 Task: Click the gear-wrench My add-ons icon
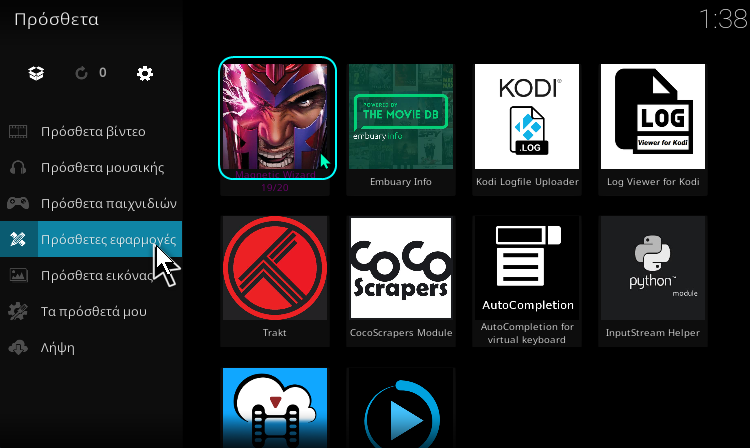click(x=18, y=311)
